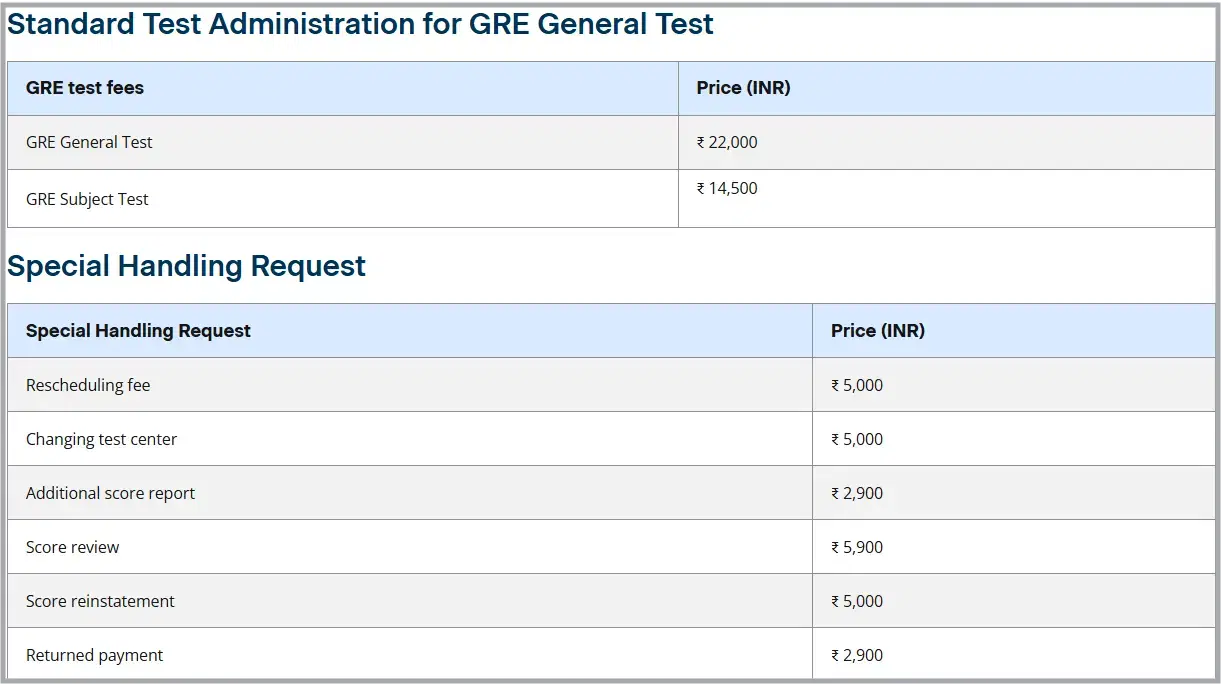Select the "Changing test center" cell
The width and height of the screenshot is (1221, 684).
click(101, 438)
